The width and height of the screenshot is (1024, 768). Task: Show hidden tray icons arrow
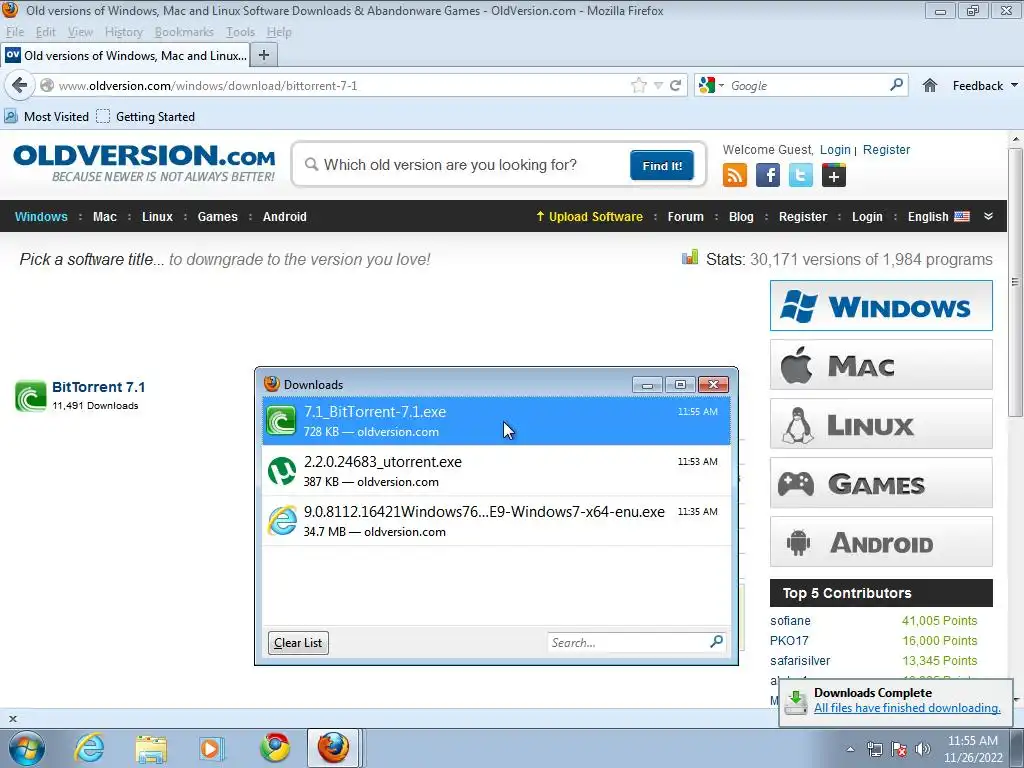(850, 749)
